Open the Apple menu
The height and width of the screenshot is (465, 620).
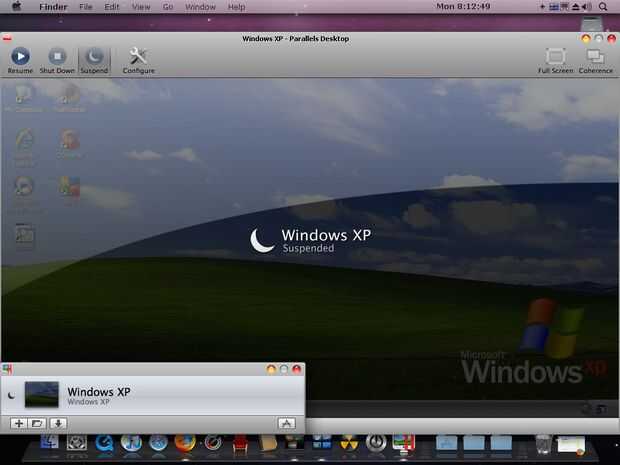tap(17, 6)
